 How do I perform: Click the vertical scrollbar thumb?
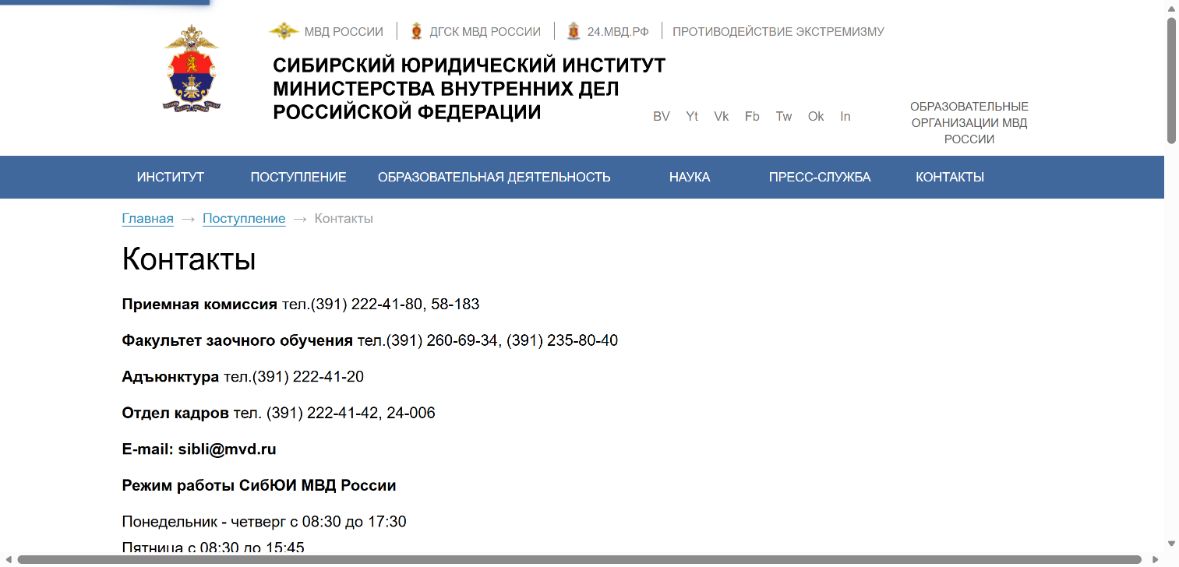(x=1171, y=79)
